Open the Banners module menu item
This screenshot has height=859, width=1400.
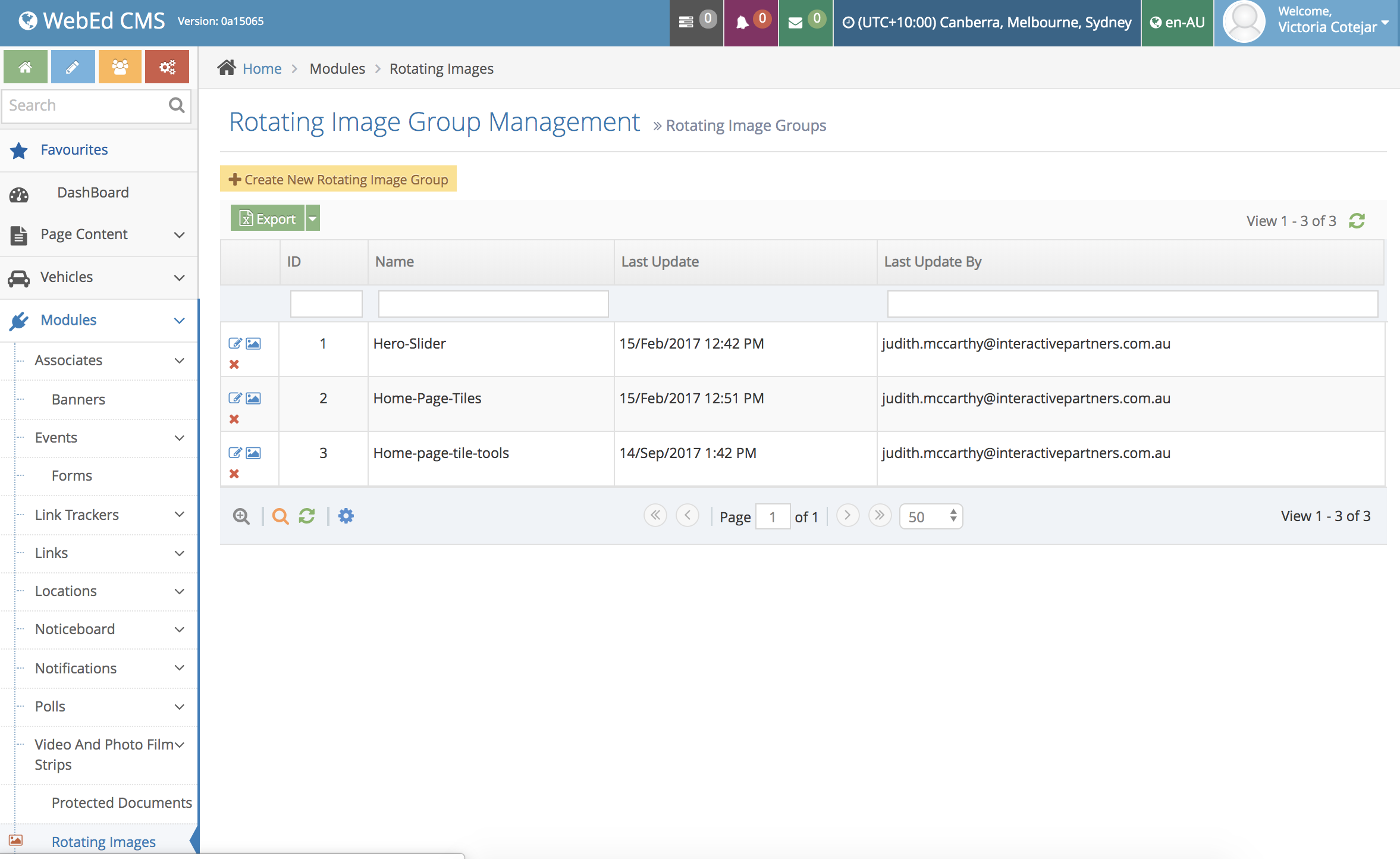coord(78,399)
